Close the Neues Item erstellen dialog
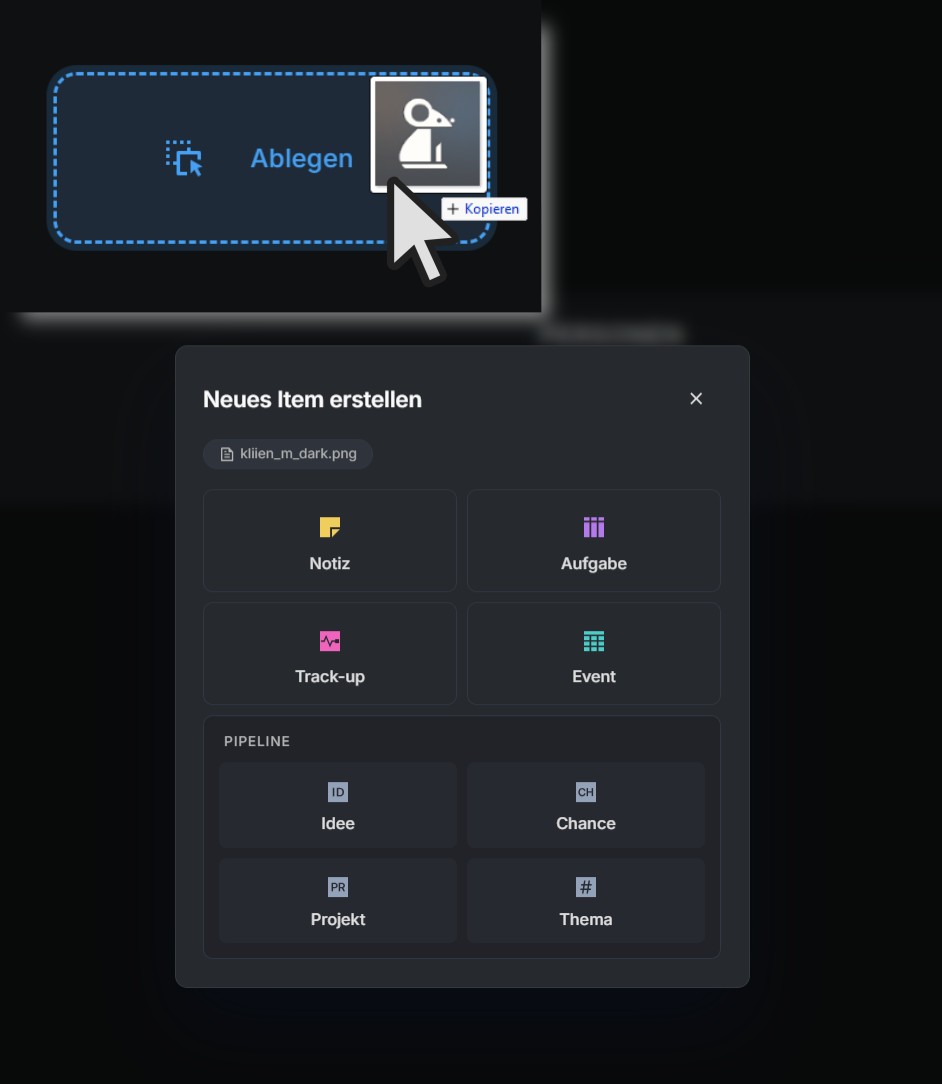 point(696,399)
